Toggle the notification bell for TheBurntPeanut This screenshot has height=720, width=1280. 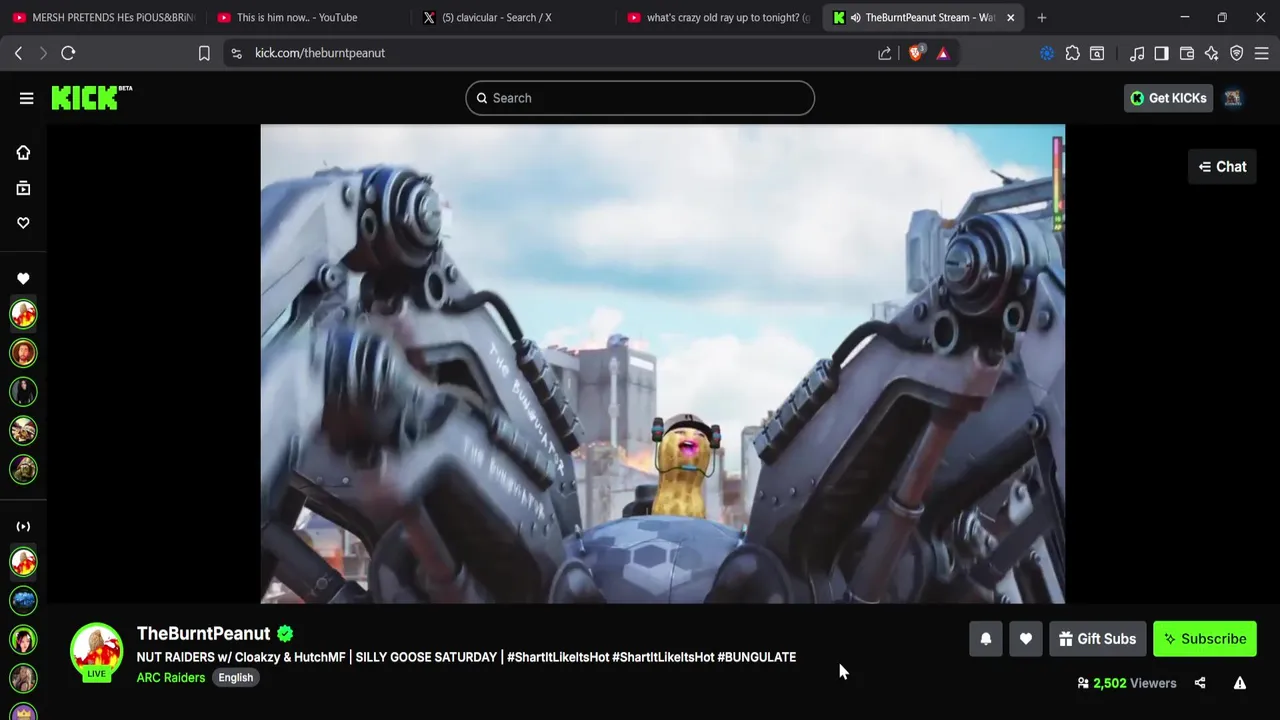click(x=986, y=639)
